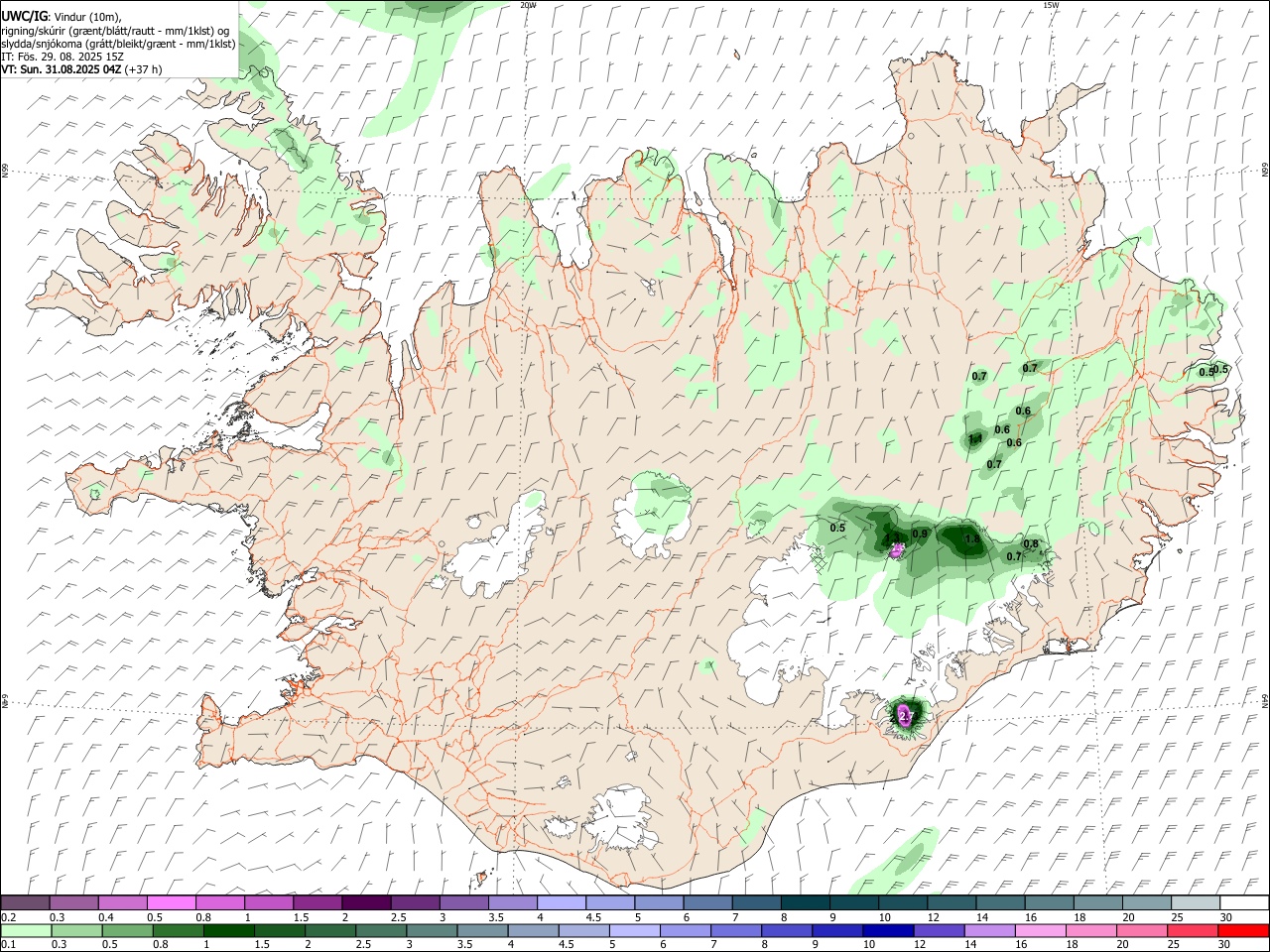This screenshot has width=1270, height=952.
Task: Click the '0.5' value west of the 1.3 label
Action: pos(837,528)
